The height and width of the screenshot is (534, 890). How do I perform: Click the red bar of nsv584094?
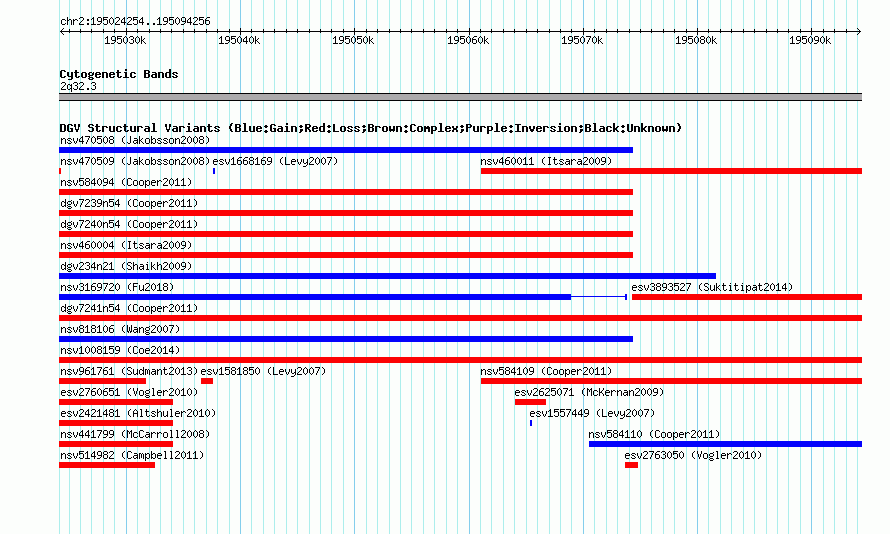[346, 192]
